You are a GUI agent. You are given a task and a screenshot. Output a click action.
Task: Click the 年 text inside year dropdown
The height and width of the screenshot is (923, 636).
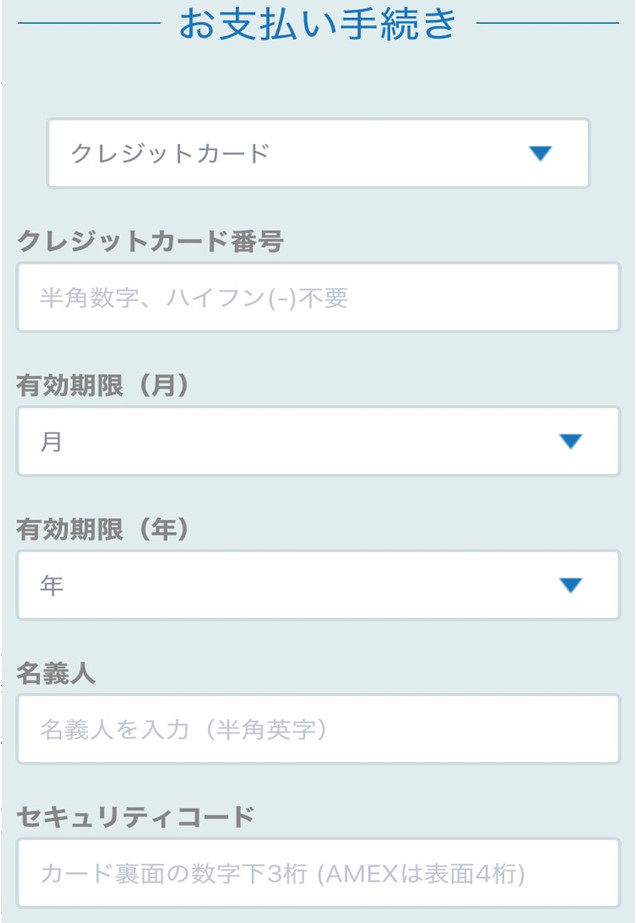51,586
